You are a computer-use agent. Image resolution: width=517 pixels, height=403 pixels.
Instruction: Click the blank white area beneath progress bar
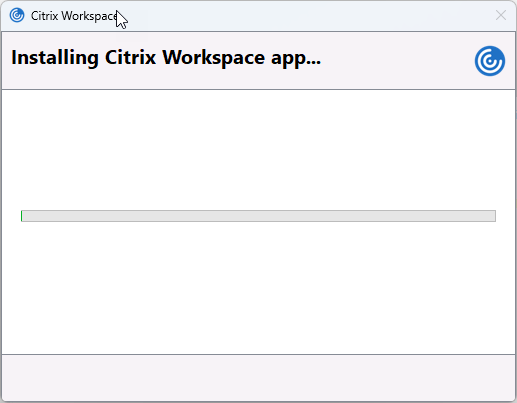tap(258, 287)
